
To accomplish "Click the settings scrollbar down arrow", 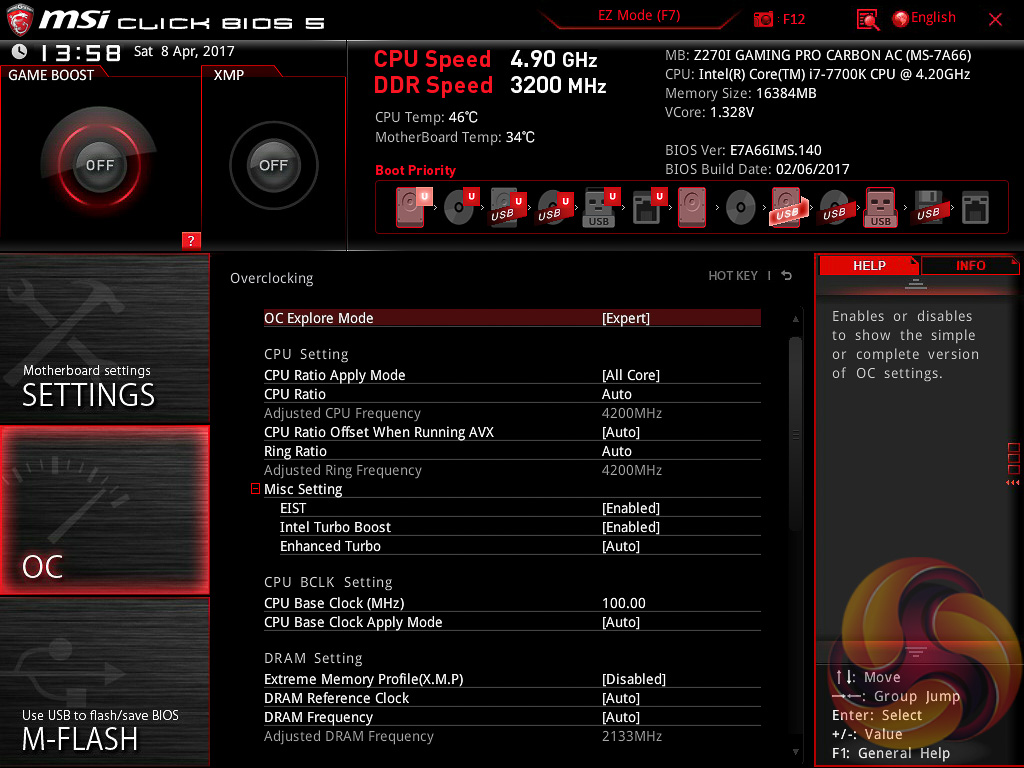I will [x=795, y=752].
